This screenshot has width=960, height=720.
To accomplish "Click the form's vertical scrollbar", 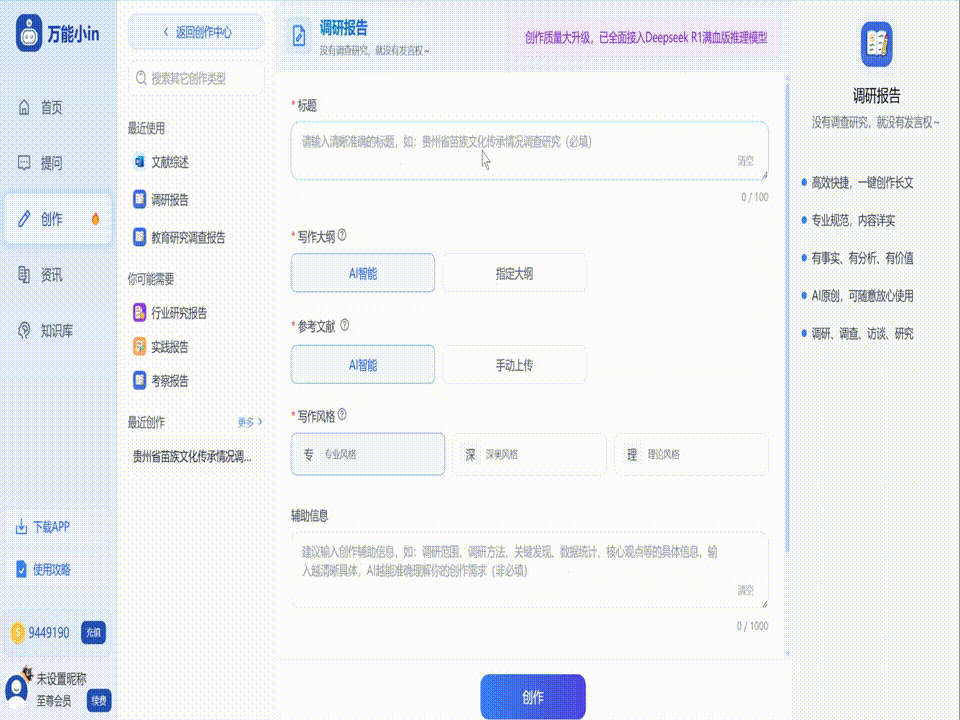I will 787,318.
